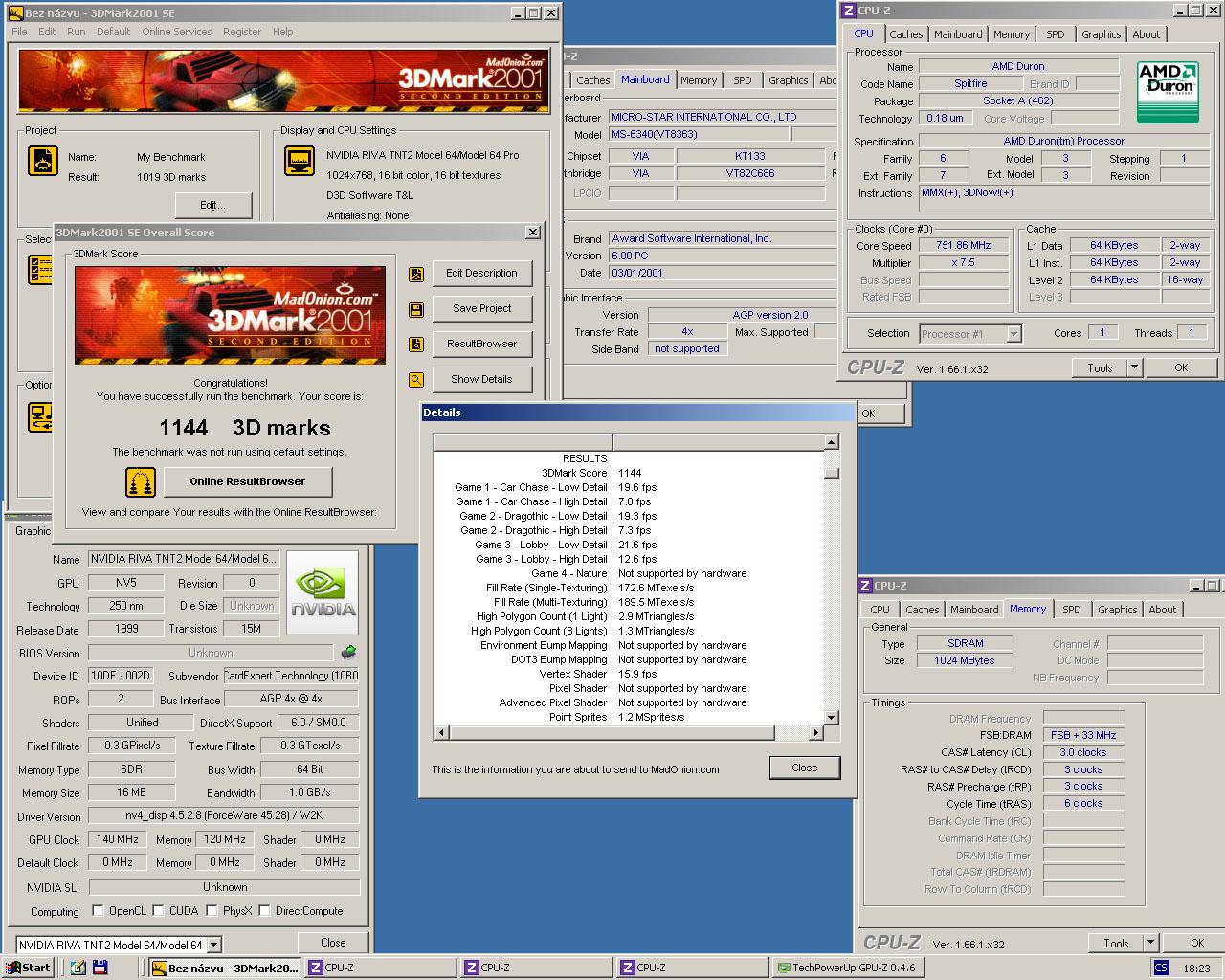Image resolution: width=1225 pixels, height=980 pixels.
Task: Click the Details list vertical scrollbar down arrow
Action: (x=831, y=717)
